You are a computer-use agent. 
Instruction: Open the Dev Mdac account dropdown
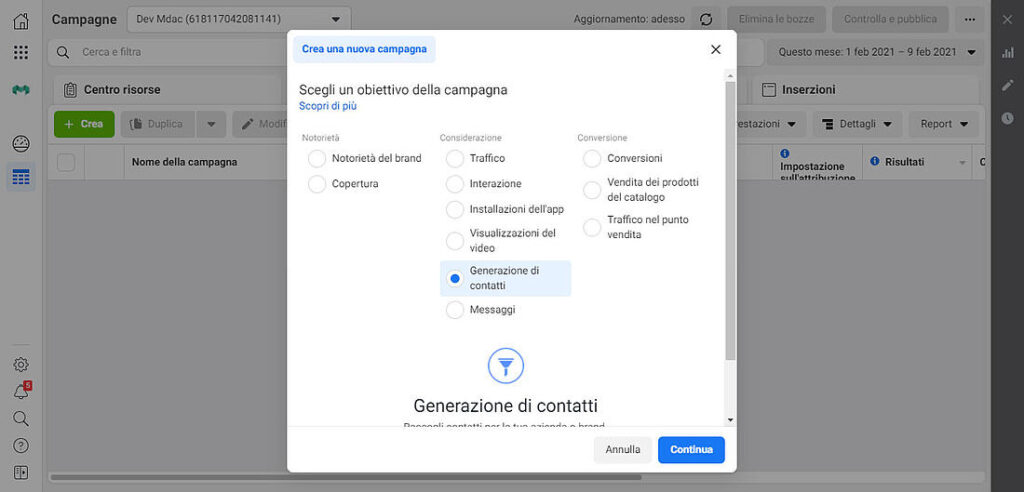[x=239, y=19]
